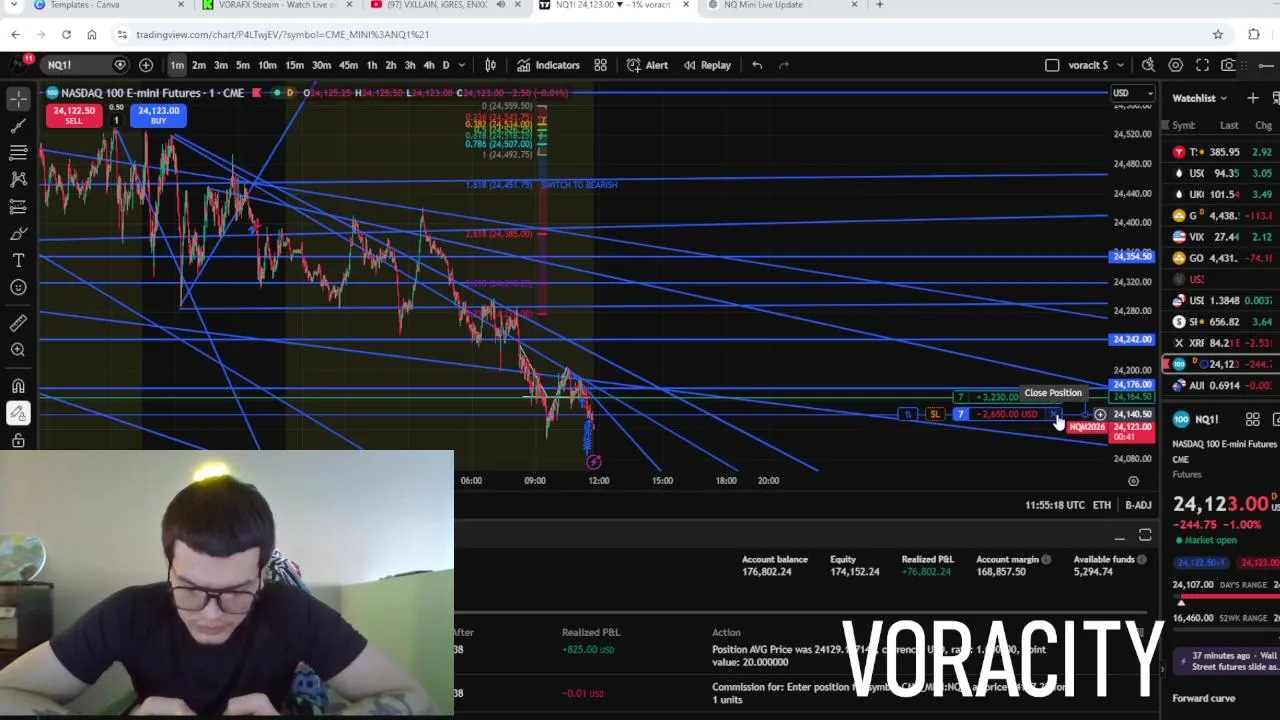
Task: Open the Account margin info icon
Action: 1046,560
